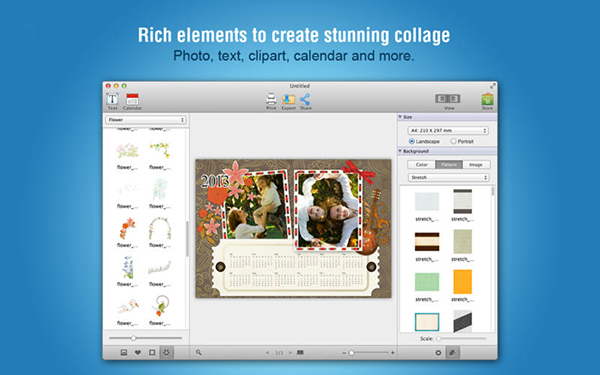
Task: Pick the yellow flower garland clipart
Action: point(160,150)
